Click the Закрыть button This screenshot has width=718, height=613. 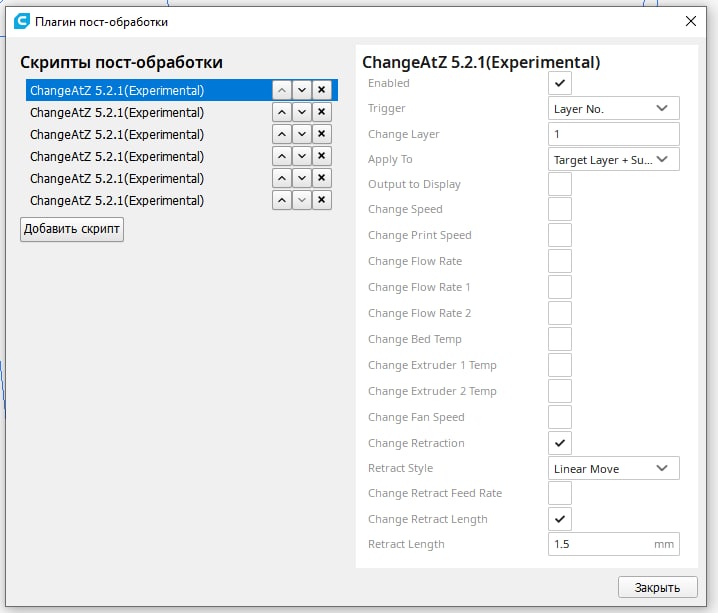[658, 587]
